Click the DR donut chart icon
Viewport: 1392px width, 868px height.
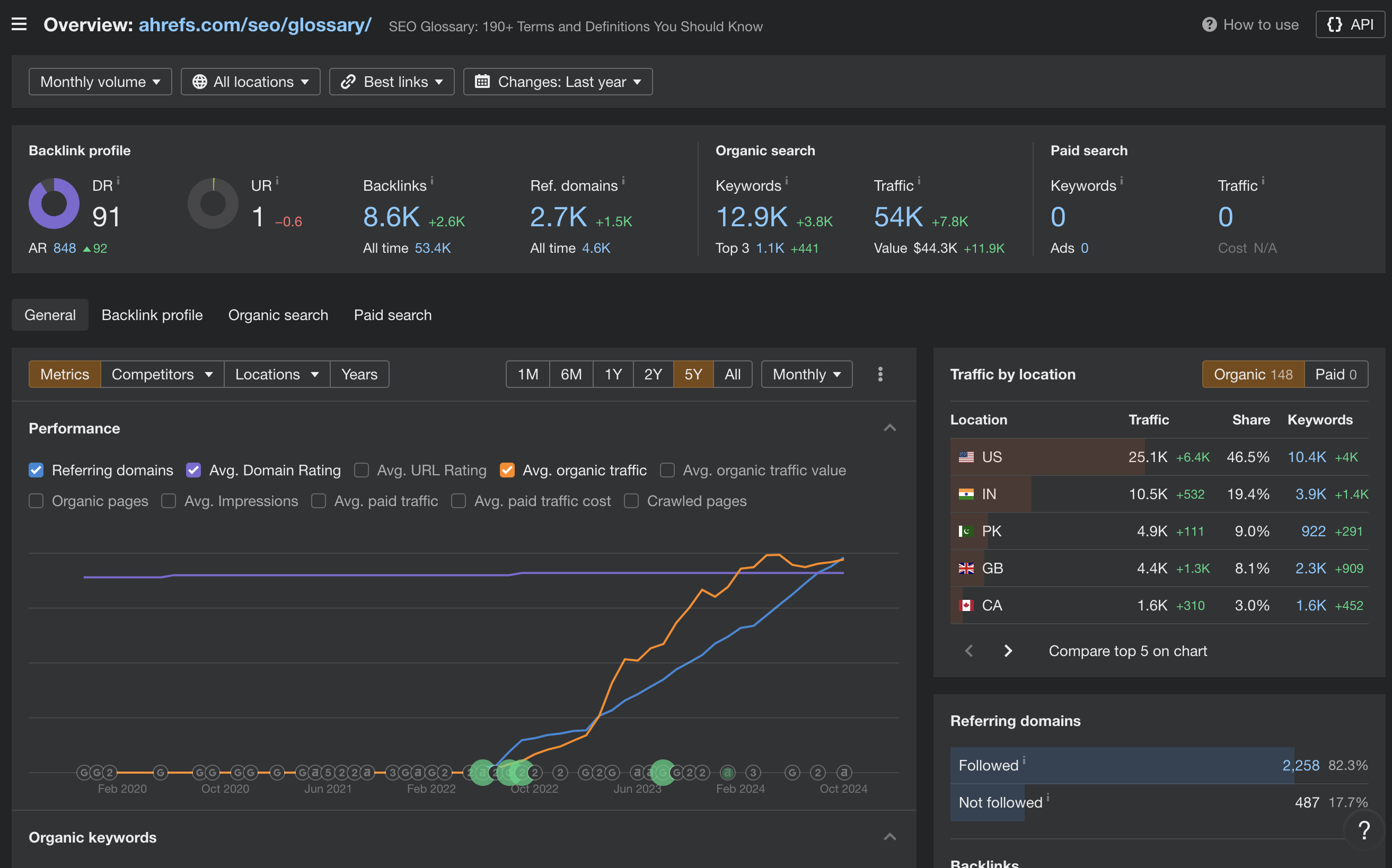click(x=54, y=203)
